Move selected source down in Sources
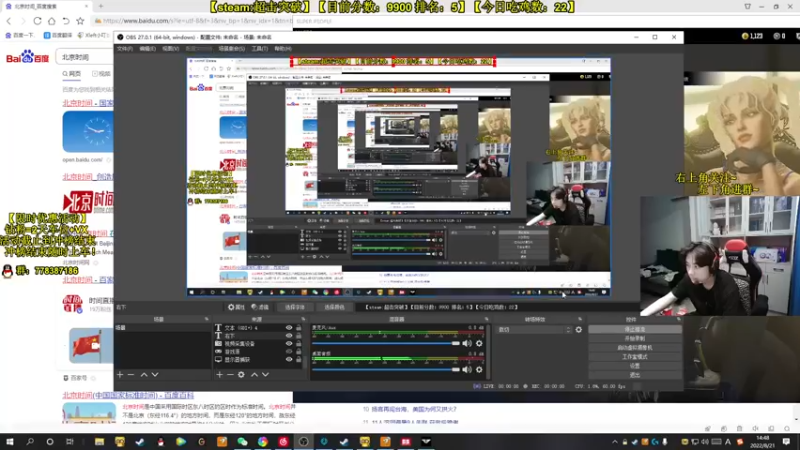Image resolution: width=800 pixels, height=450 pixels. click(265, 374)
